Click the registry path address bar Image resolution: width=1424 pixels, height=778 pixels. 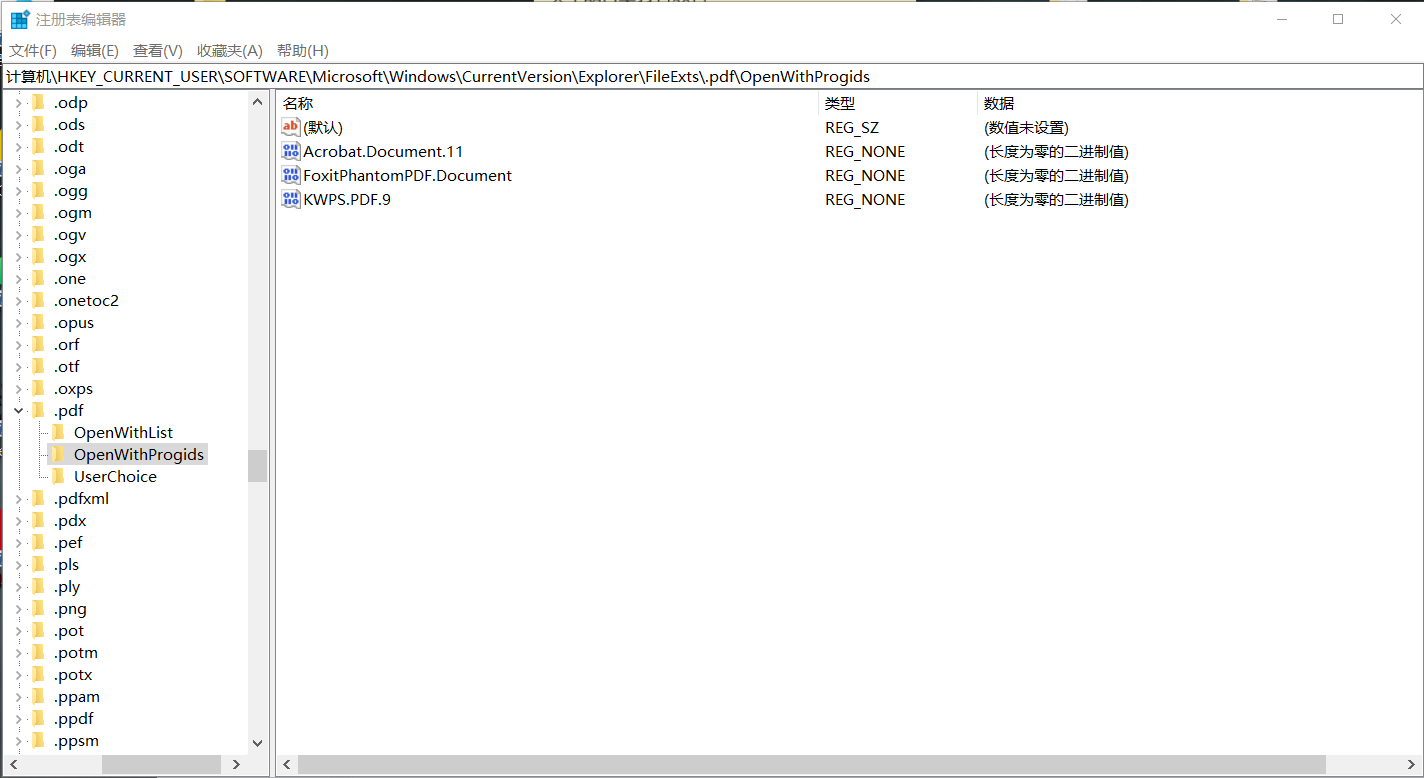(x=711, y=76)
